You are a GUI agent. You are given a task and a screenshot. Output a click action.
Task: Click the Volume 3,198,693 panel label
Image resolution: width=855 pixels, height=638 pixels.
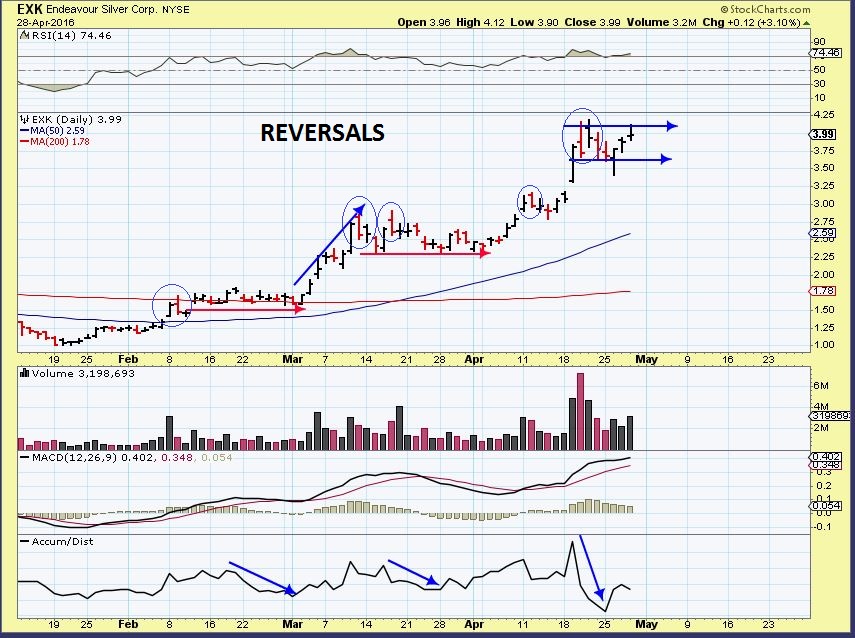[x=83, y=374]
